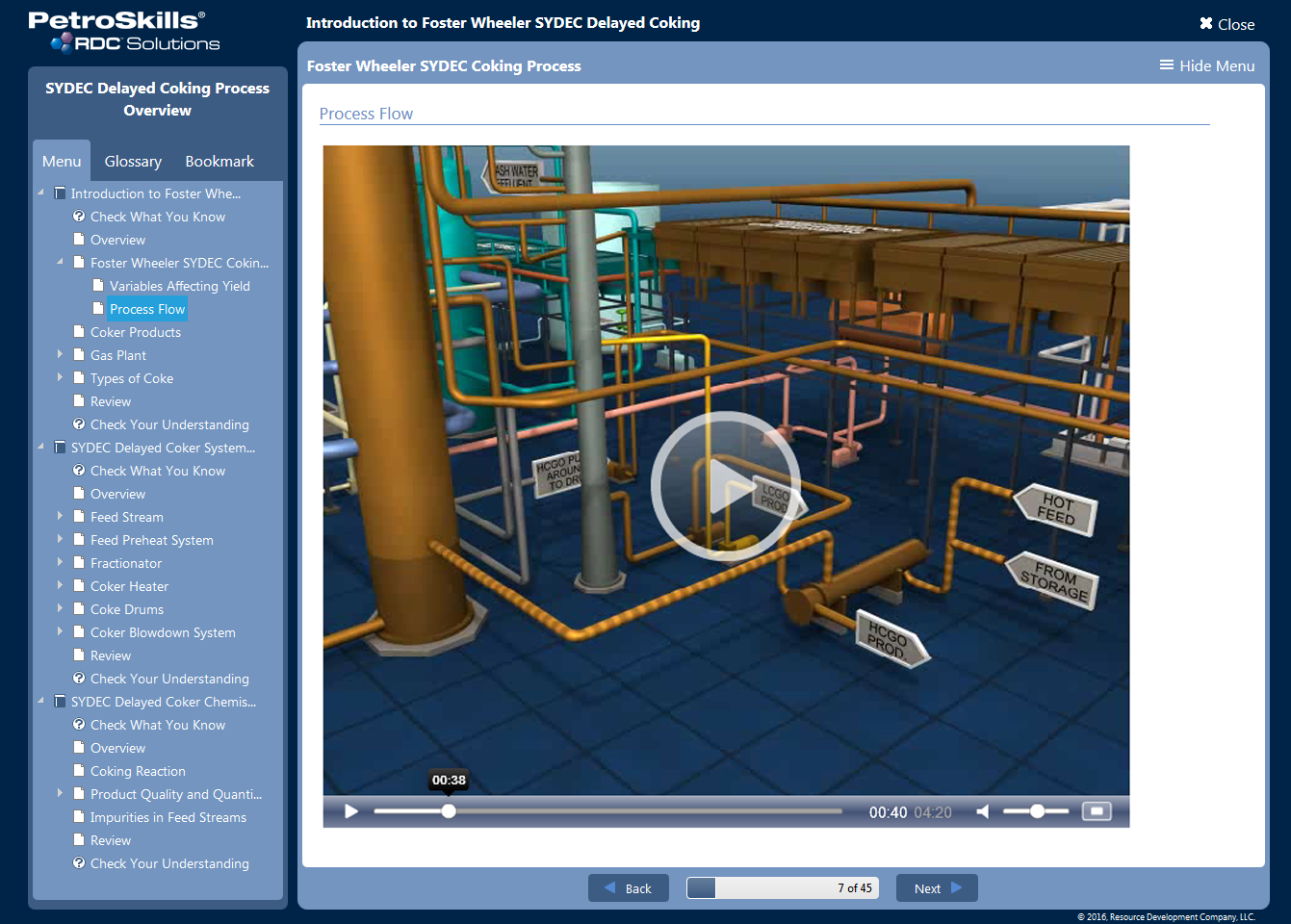Click the Fractionator page icon
1291x924 pixels.
79,562
